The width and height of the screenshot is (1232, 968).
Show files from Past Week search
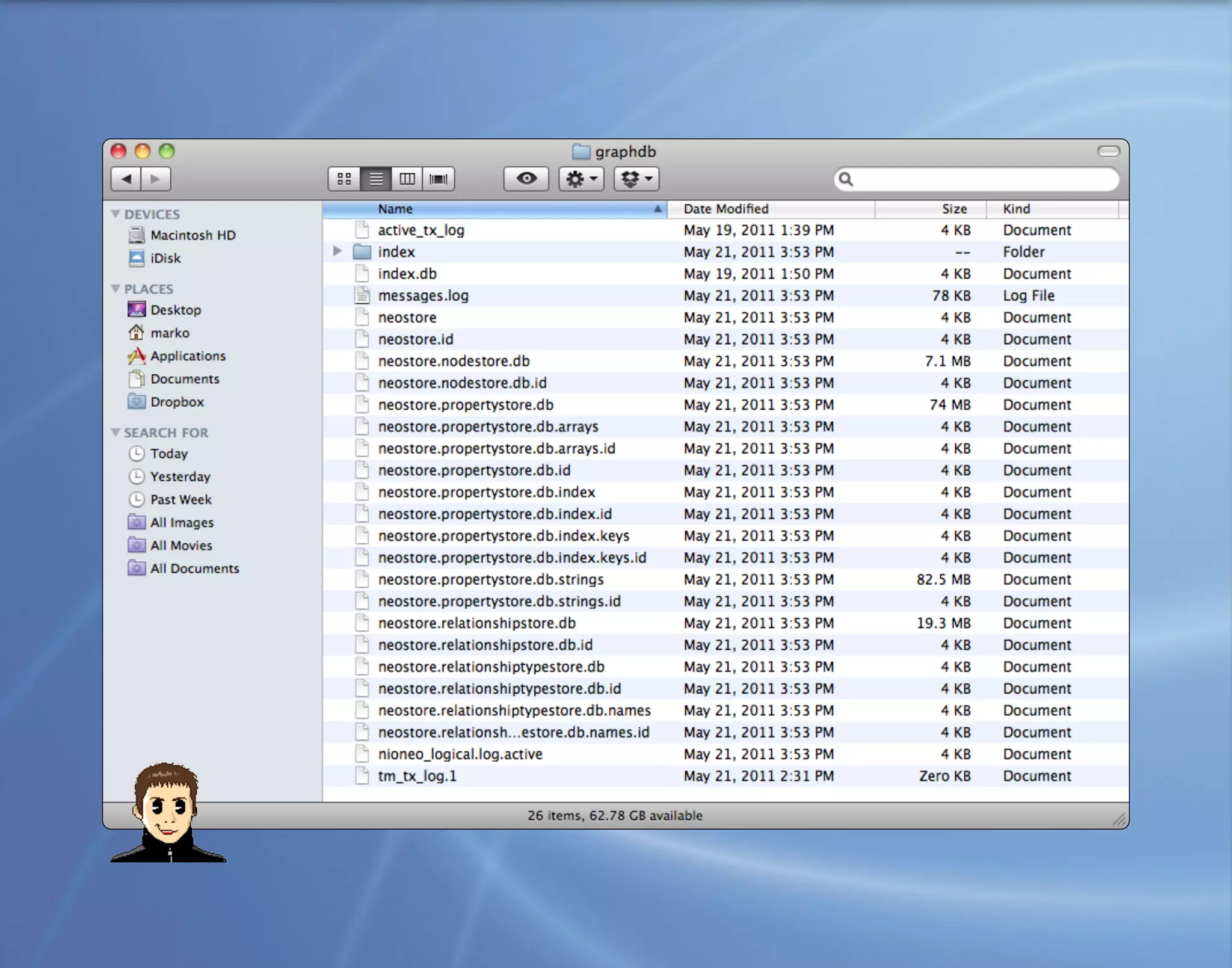tap(180, 499)
